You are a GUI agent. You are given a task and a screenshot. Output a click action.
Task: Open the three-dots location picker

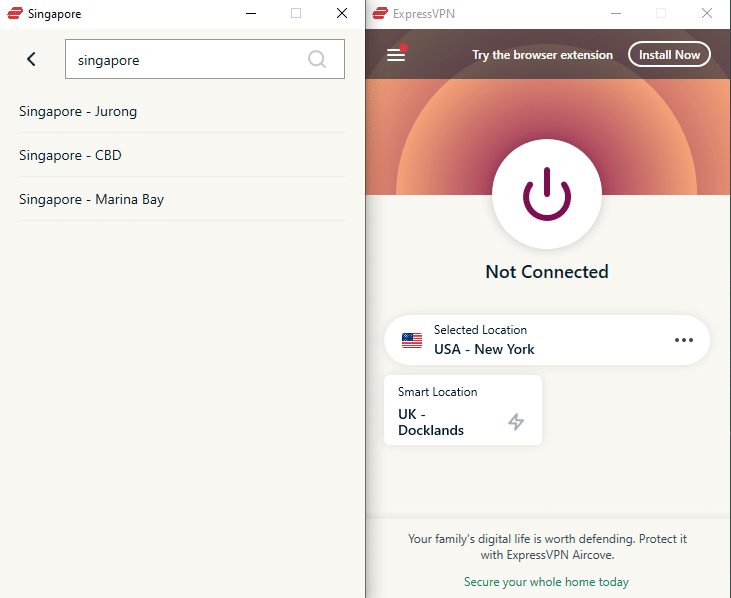683,340
